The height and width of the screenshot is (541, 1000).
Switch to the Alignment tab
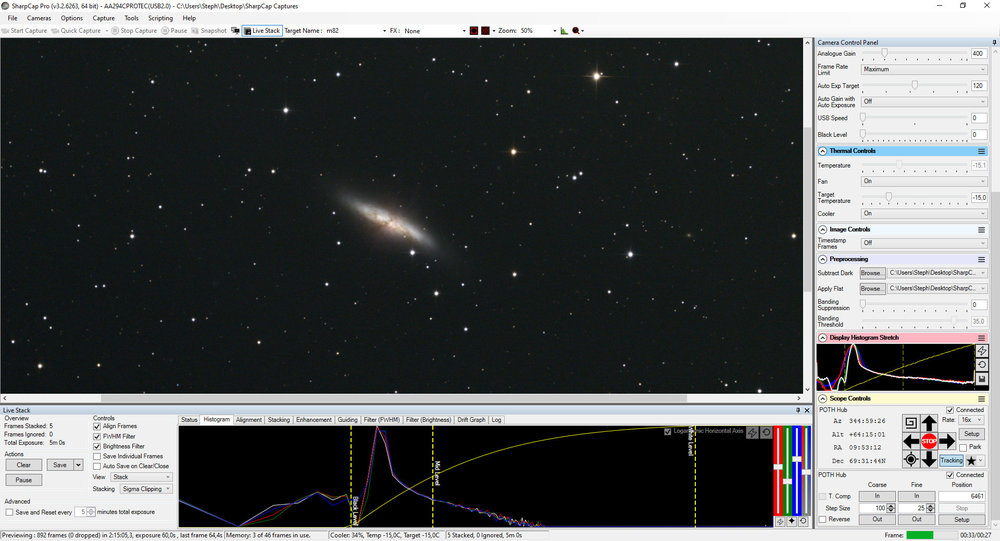point(249,420)
